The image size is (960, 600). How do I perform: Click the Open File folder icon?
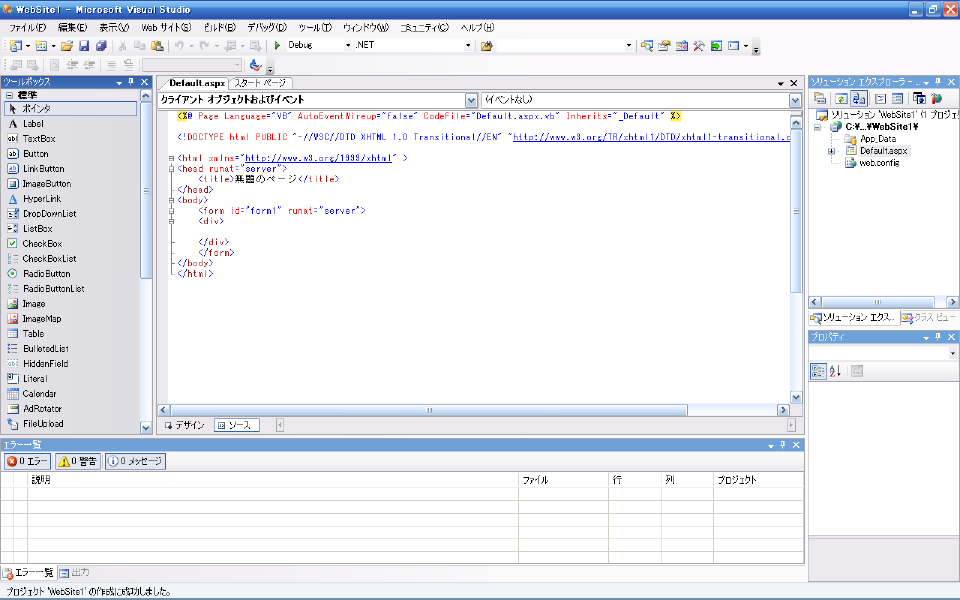coord(67,46)
